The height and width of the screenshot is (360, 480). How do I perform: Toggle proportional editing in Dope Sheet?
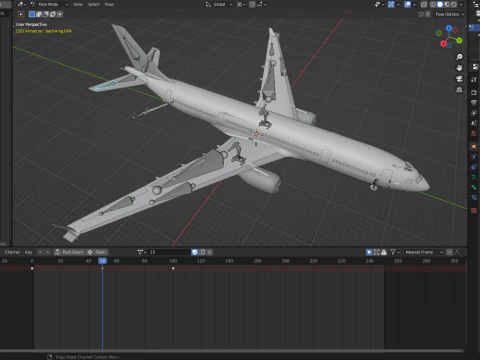click(449, 252)
